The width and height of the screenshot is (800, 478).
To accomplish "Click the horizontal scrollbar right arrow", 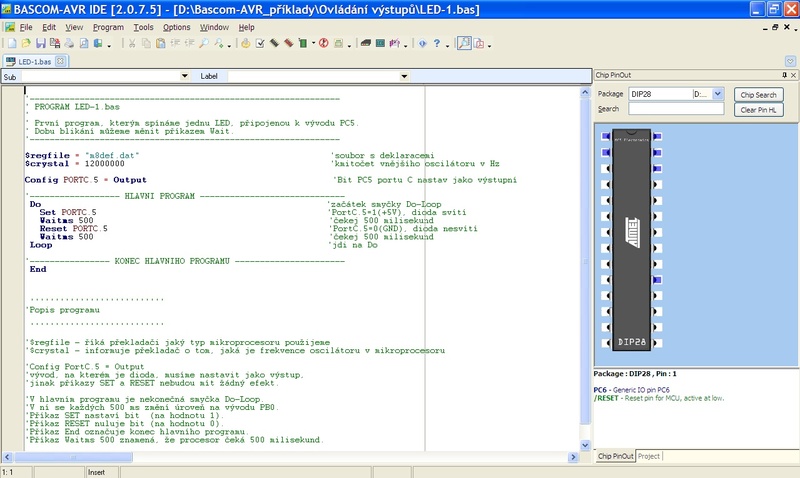I will coord(573,457).
